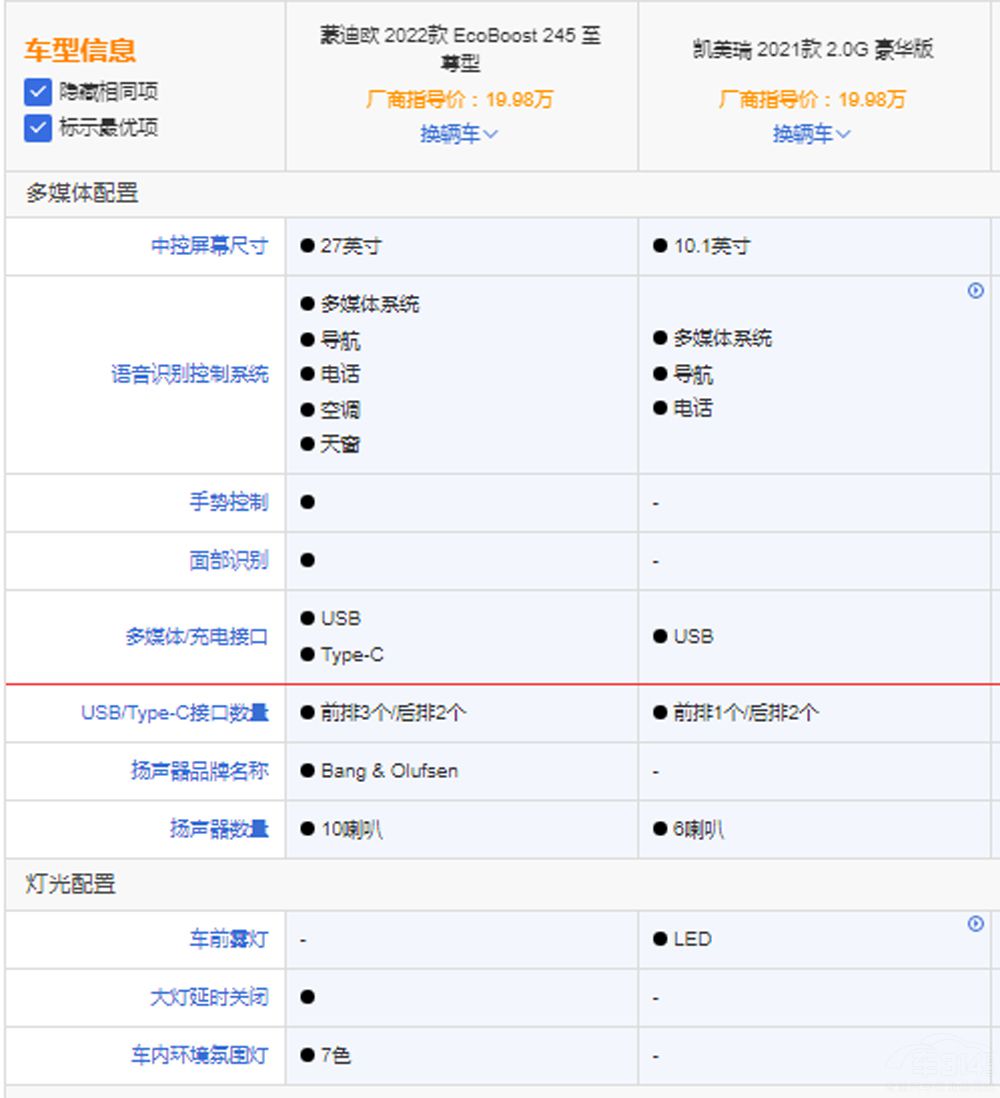Open the 手势控制 parameter link

tap(229, 502)
